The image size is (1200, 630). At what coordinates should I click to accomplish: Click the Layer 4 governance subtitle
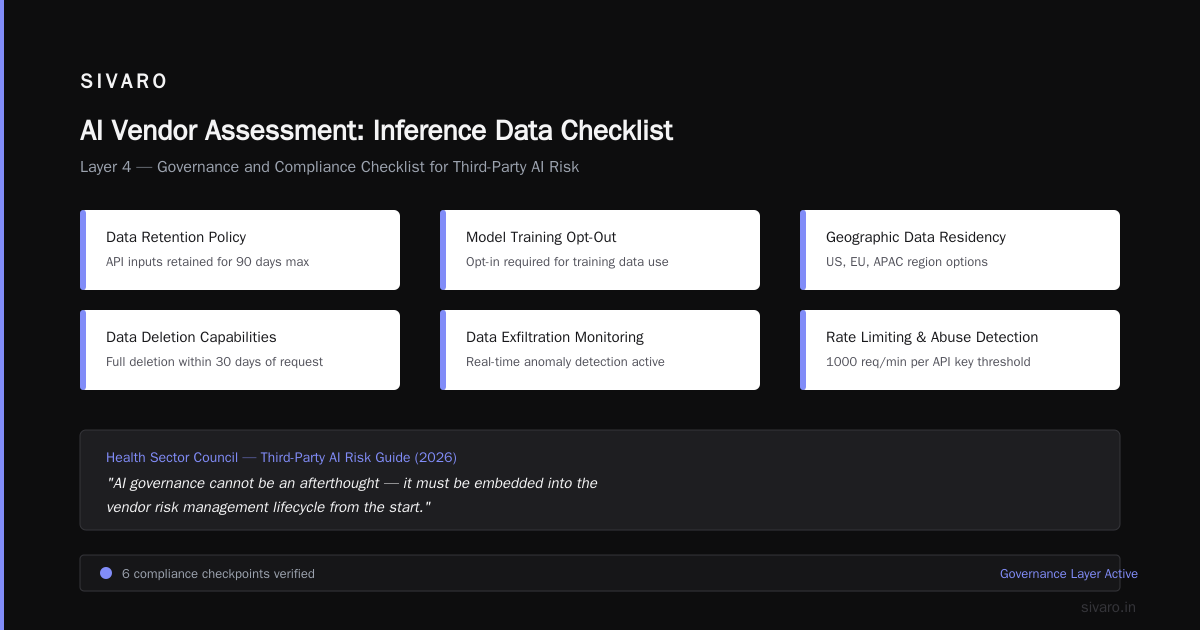329,167
